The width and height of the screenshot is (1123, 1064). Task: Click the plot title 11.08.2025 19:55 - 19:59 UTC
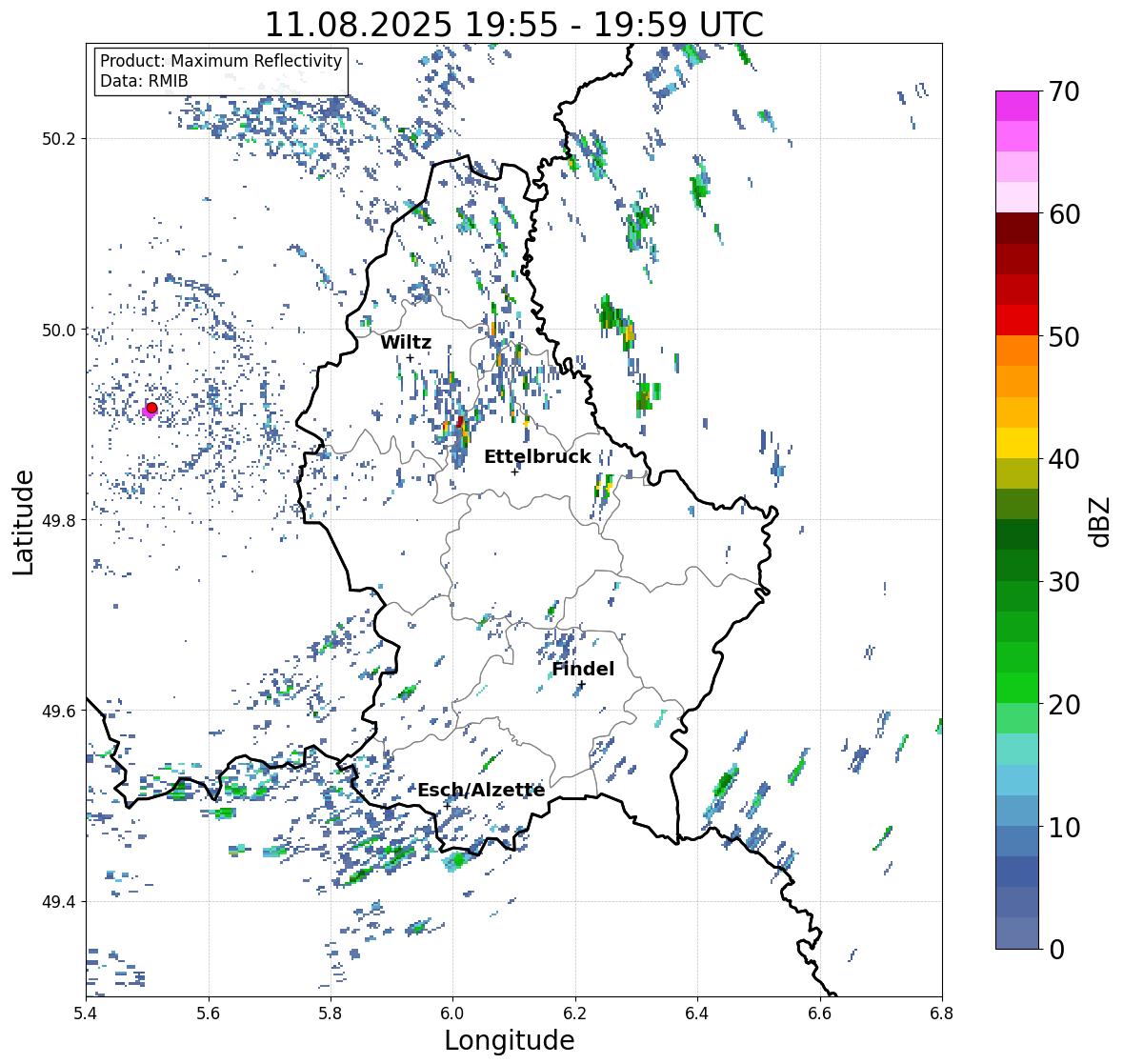click(x=514, y=25)
